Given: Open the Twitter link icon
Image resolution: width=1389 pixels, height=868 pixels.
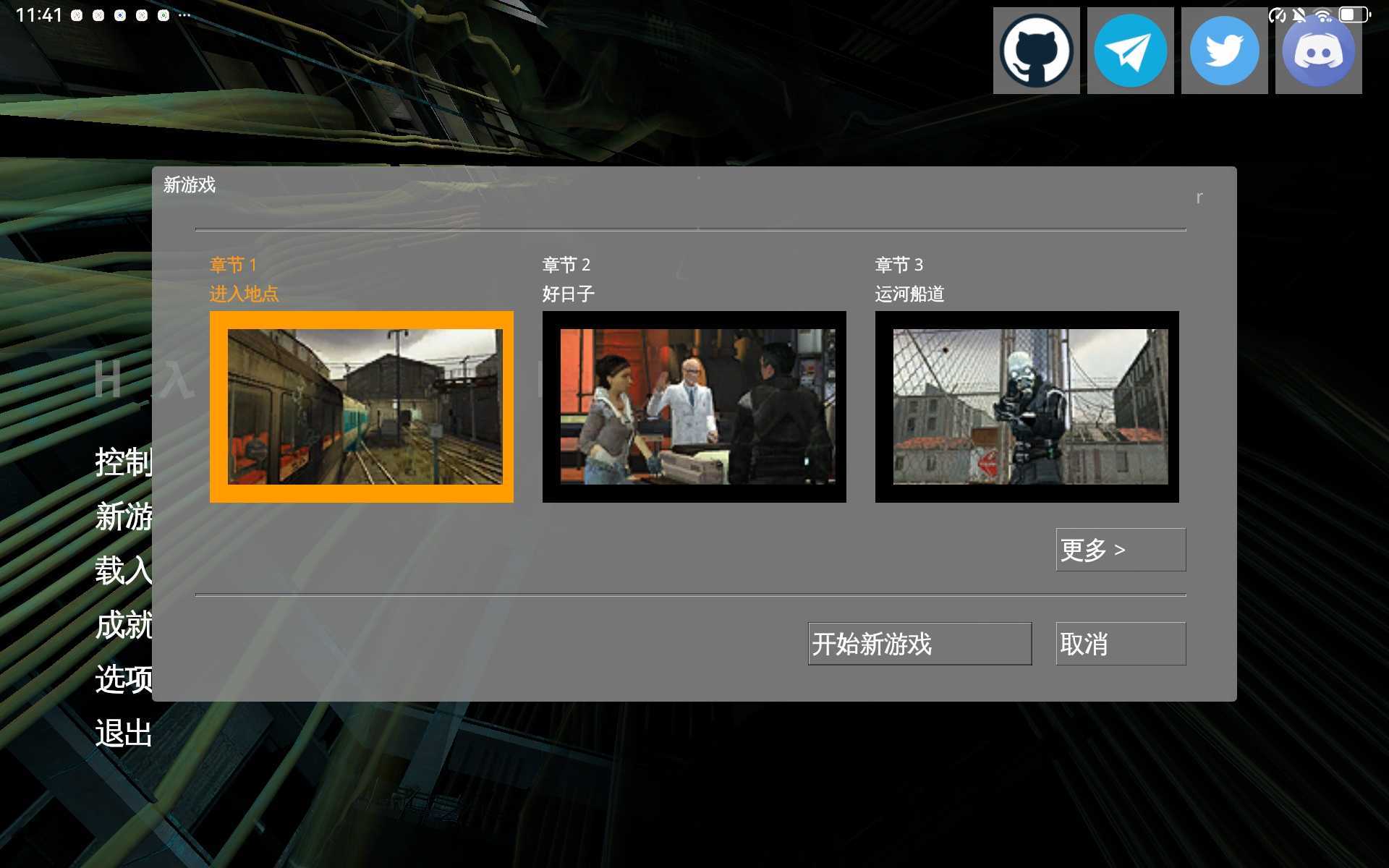Looking at the screenshot, I should (1224, 51).
